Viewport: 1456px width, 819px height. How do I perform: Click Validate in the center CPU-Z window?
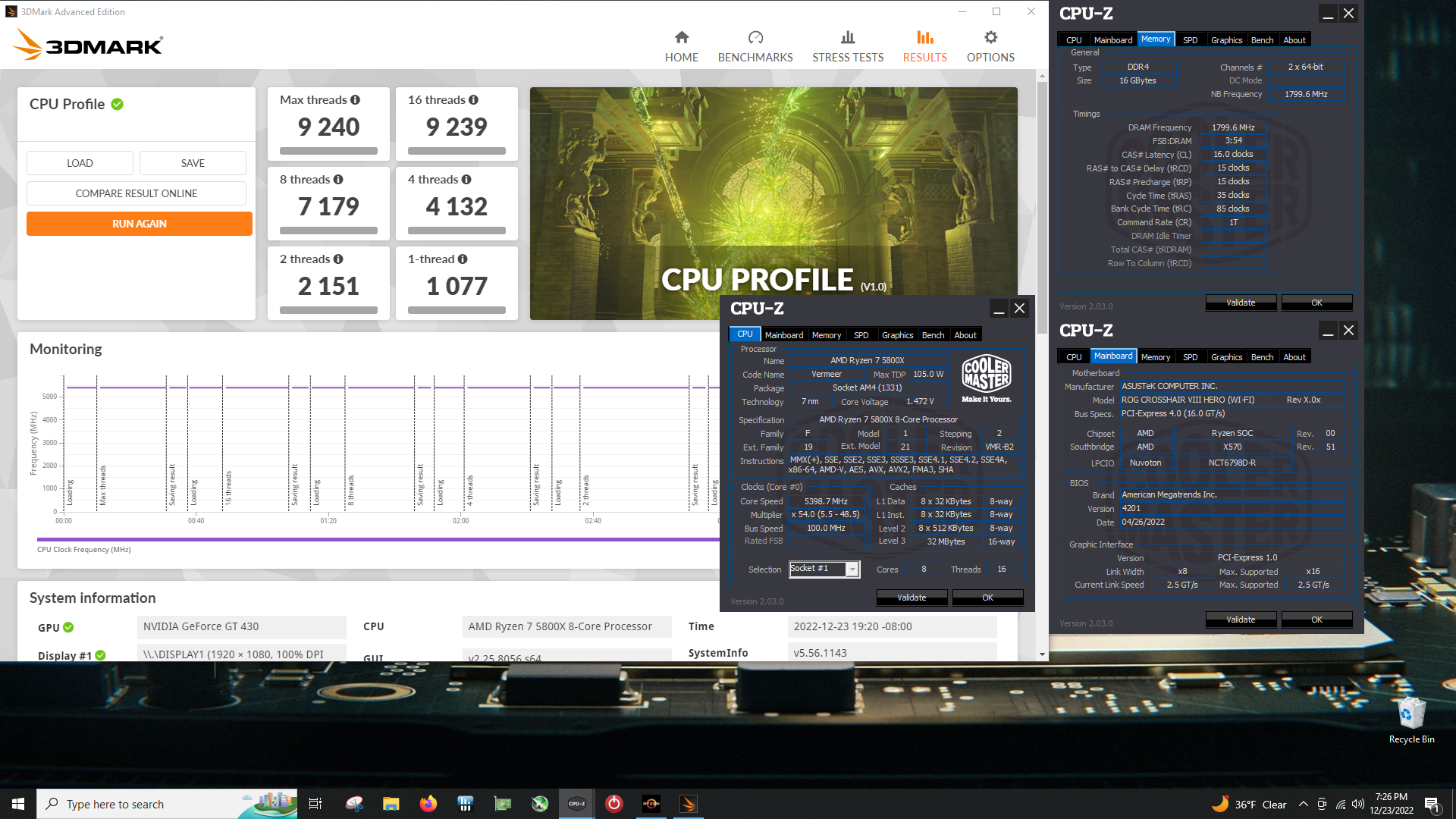point(912,598)
